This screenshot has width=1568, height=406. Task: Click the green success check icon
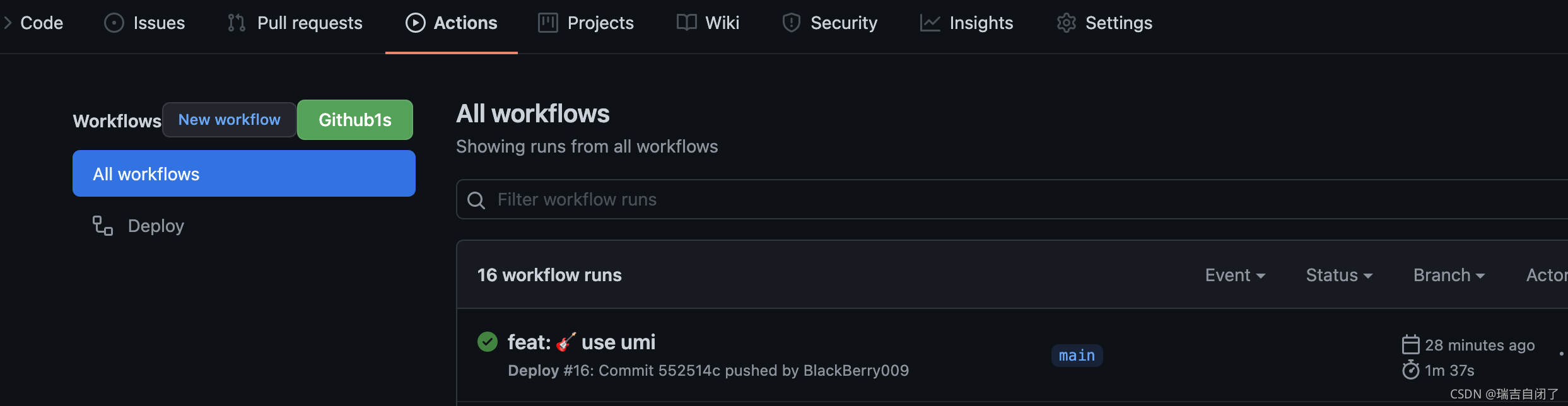[488, 342]
